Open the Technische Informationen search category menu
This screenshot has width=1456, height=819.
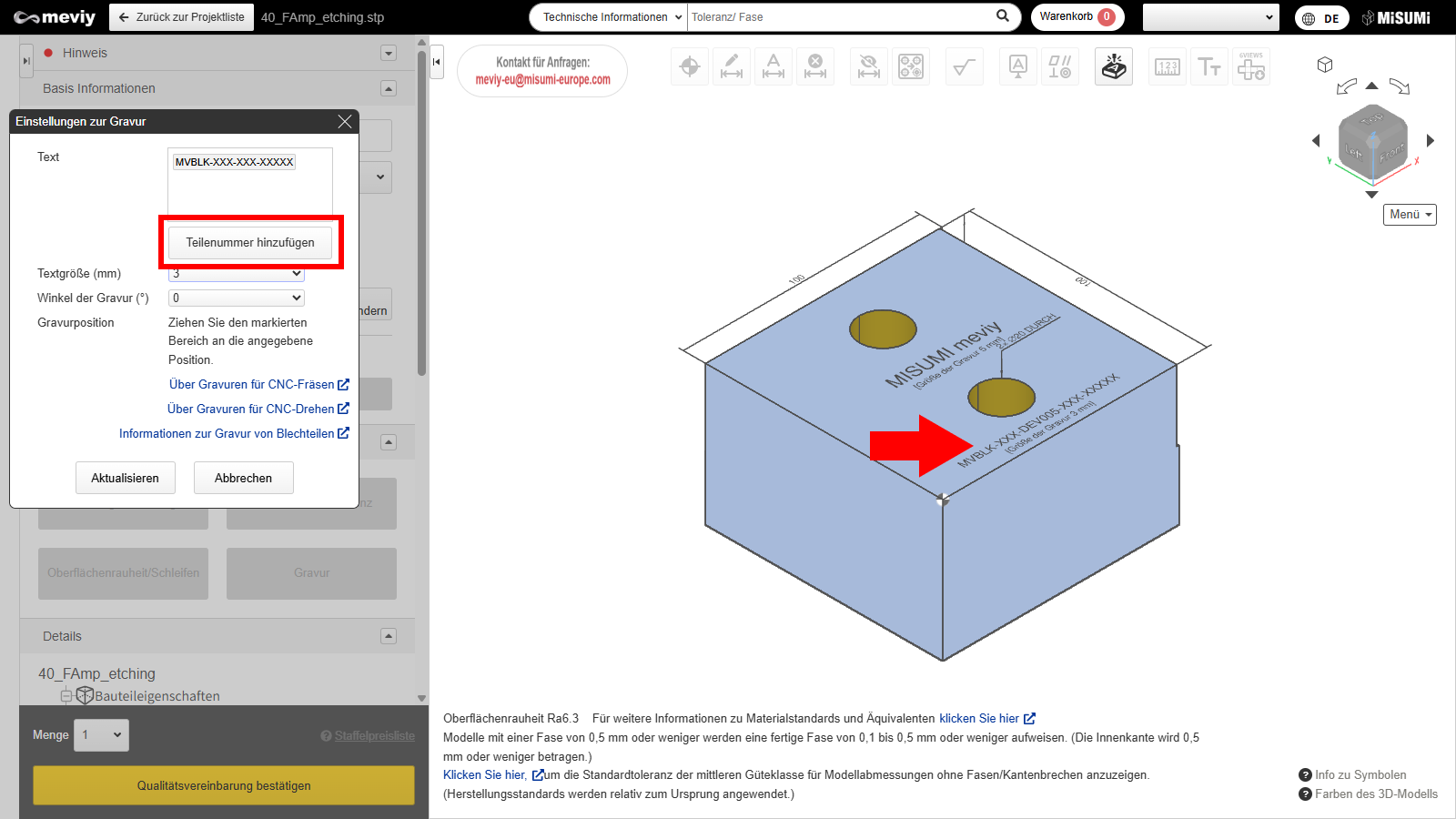click(609, 17)
